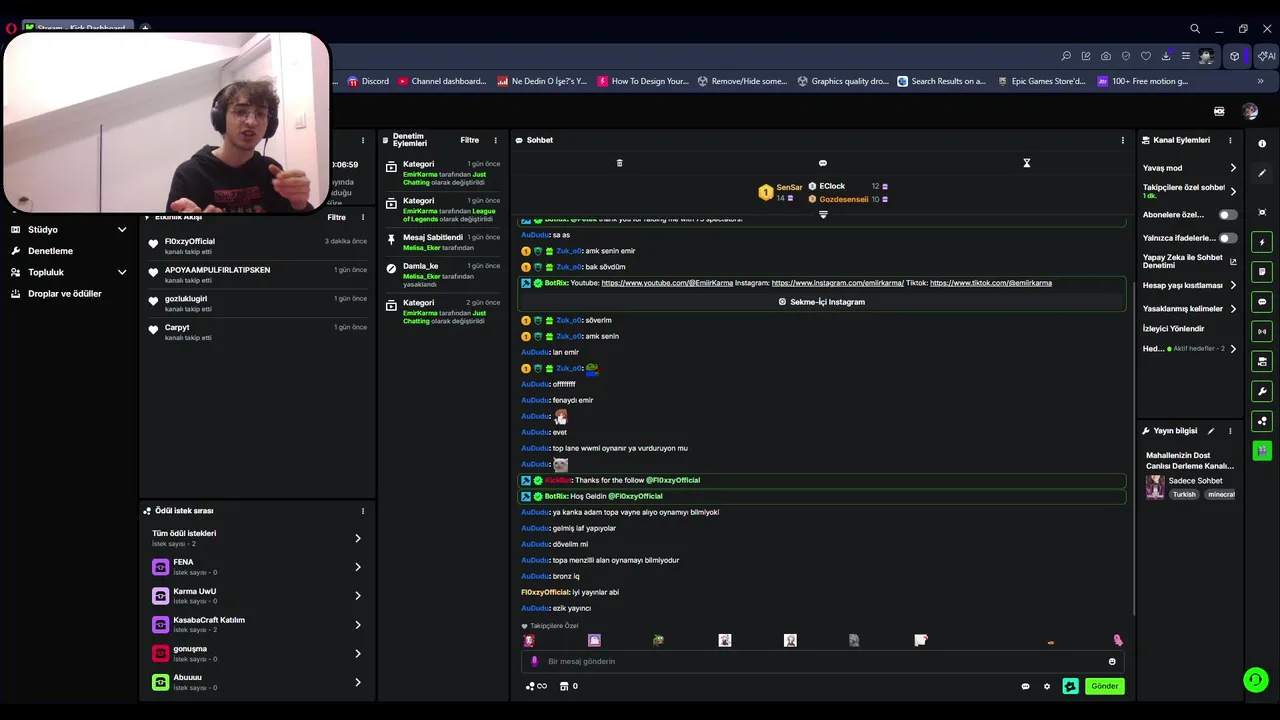Click Filtre in Denetim Eylemleri panel
The height and width of the screenshot is (720, 1280).
click(x=469, y=140)
